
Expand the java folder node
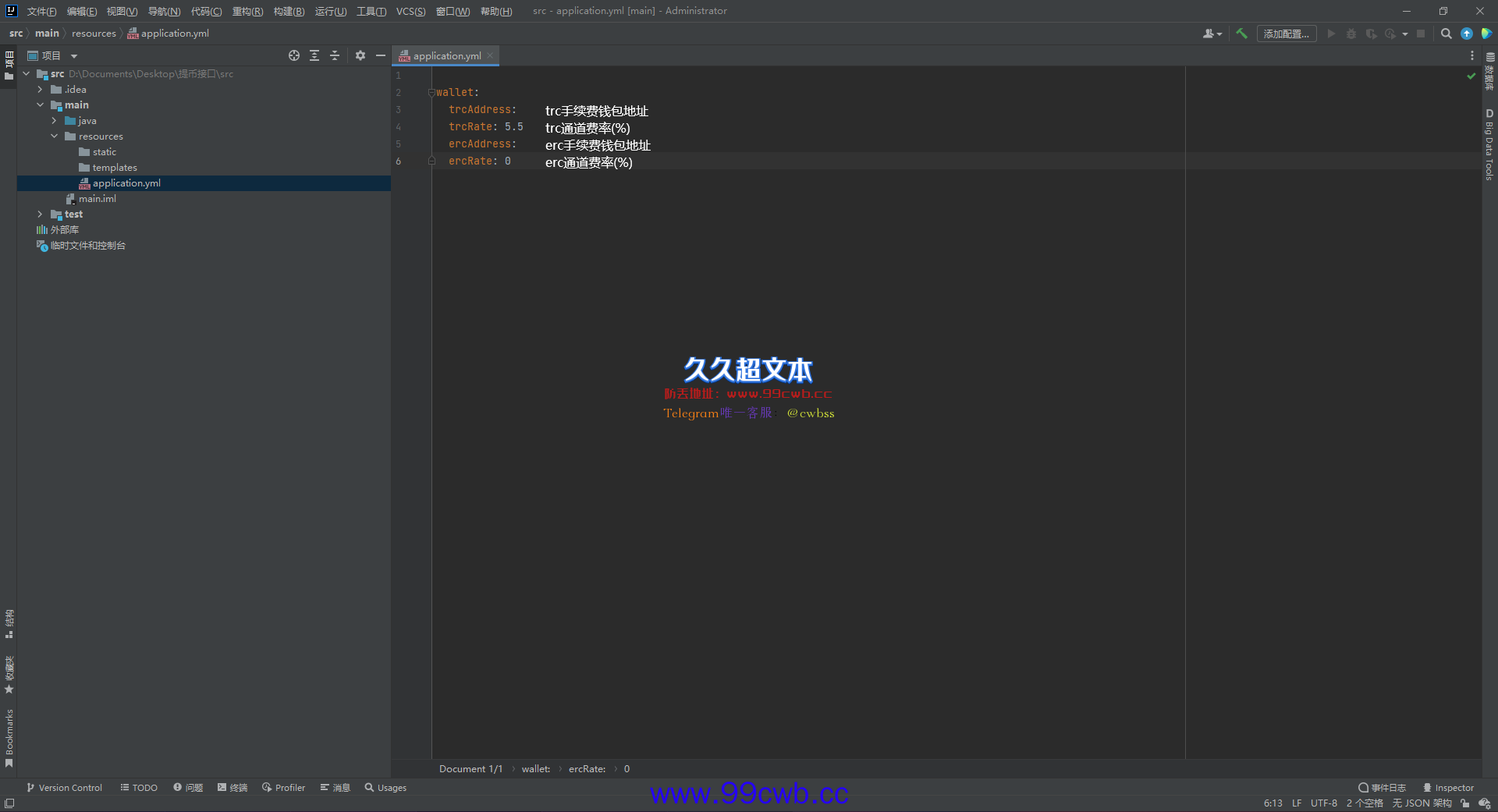point(55,121)
